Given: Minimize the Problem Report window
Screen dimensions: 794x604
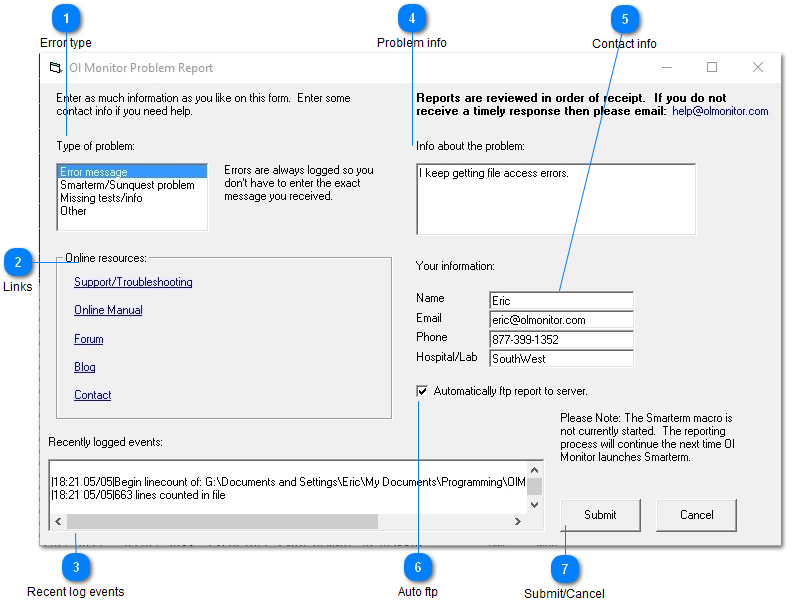Looking at the screenshot, I should click(x=667, y=67).
